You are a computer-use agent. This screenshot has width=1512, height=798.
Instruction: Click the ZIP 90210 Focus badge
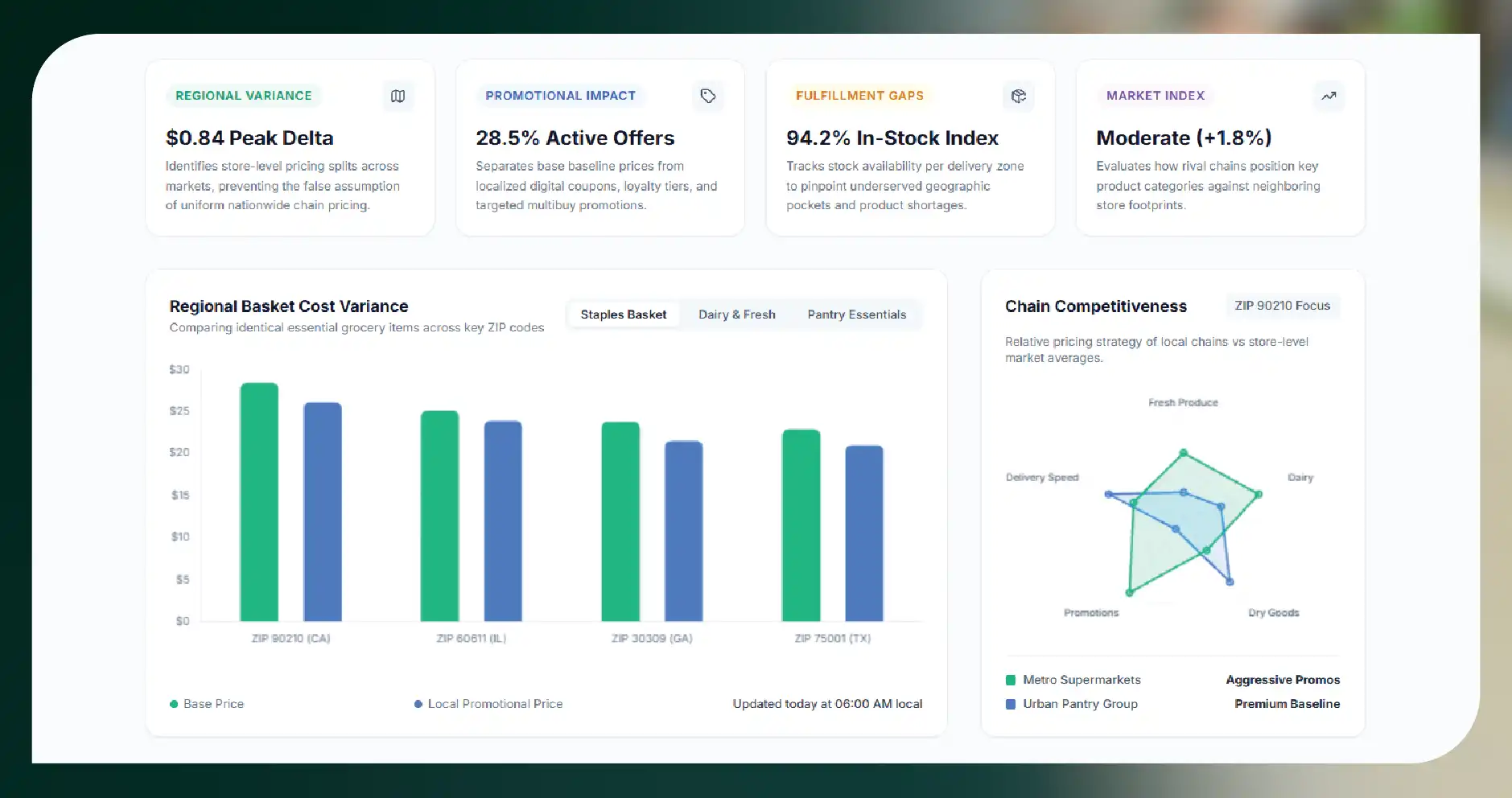pyautogui.click(x=1283, y=306)
